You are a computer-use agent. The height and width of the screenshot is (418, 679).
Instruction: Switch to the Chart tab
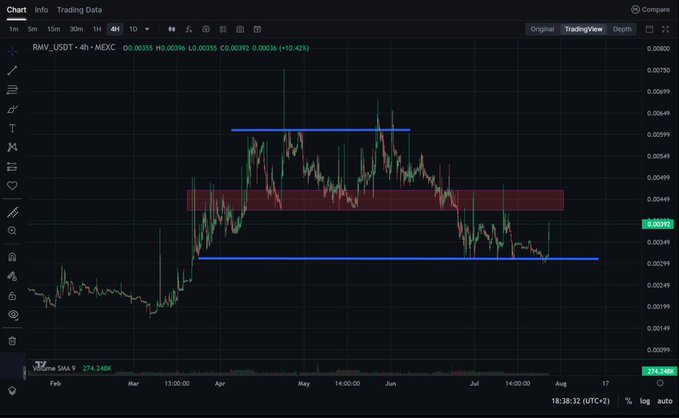[x=16, y=10]
